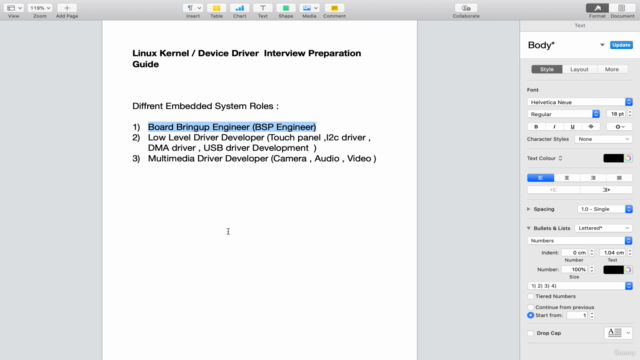The image size is (640, 360).
Task: Click the Collaborate icon
Action: click(x=466, y=8)
